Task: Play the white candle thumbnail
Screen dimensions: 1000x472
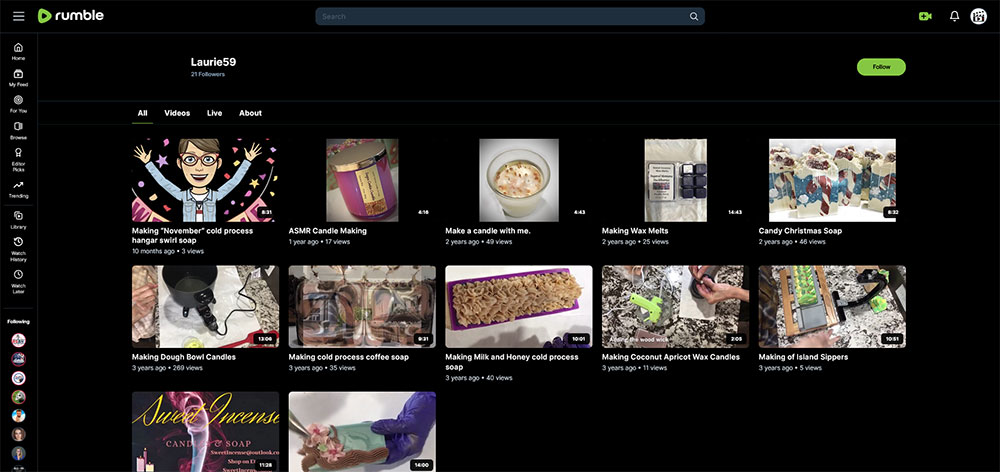Action: click(x=518, y=181)
